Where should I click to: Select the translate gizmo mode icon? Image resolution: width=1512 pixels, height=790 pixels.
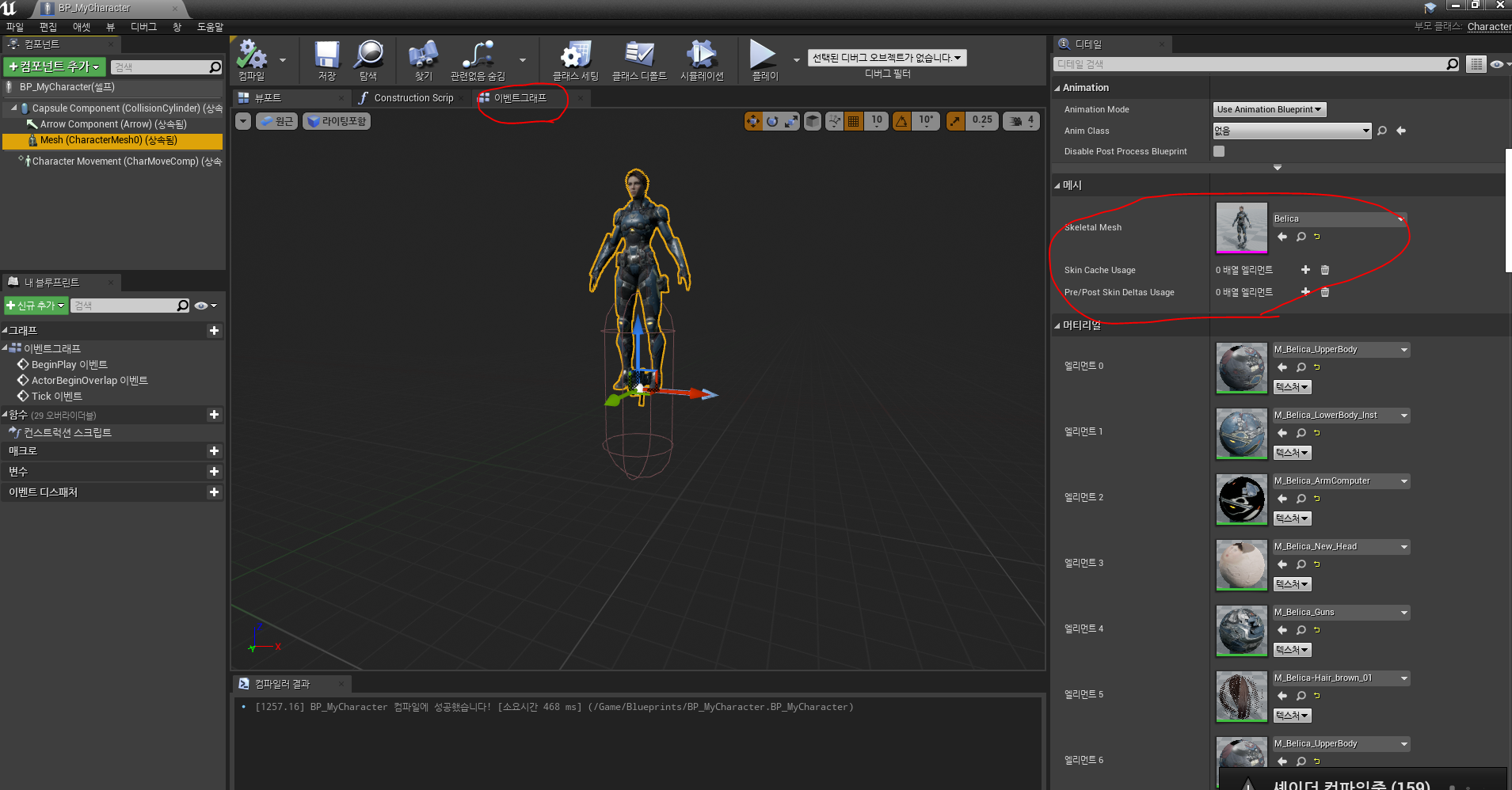point(753,121)
